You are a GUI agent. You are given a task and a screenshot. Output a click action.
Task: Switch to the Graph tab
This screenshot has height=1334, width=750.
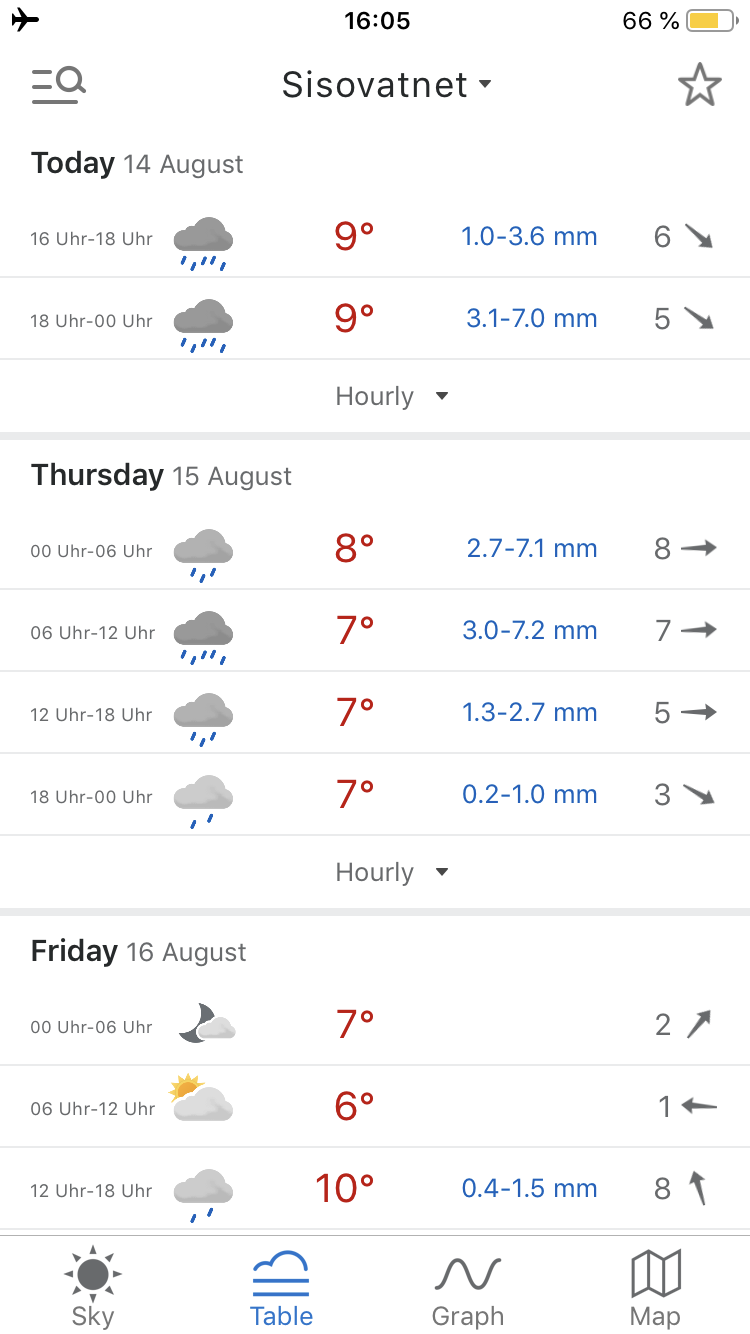coord(467,1286)
